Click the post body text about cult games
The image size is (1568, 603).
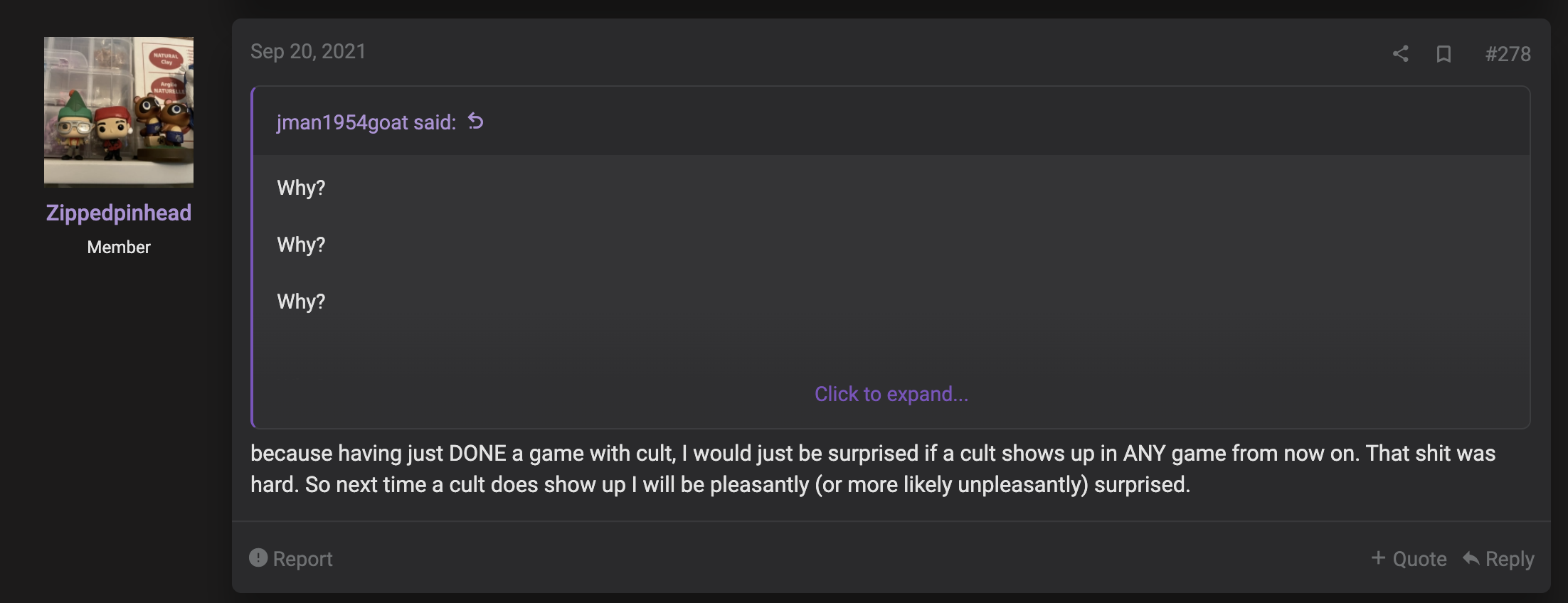[720, 469]
